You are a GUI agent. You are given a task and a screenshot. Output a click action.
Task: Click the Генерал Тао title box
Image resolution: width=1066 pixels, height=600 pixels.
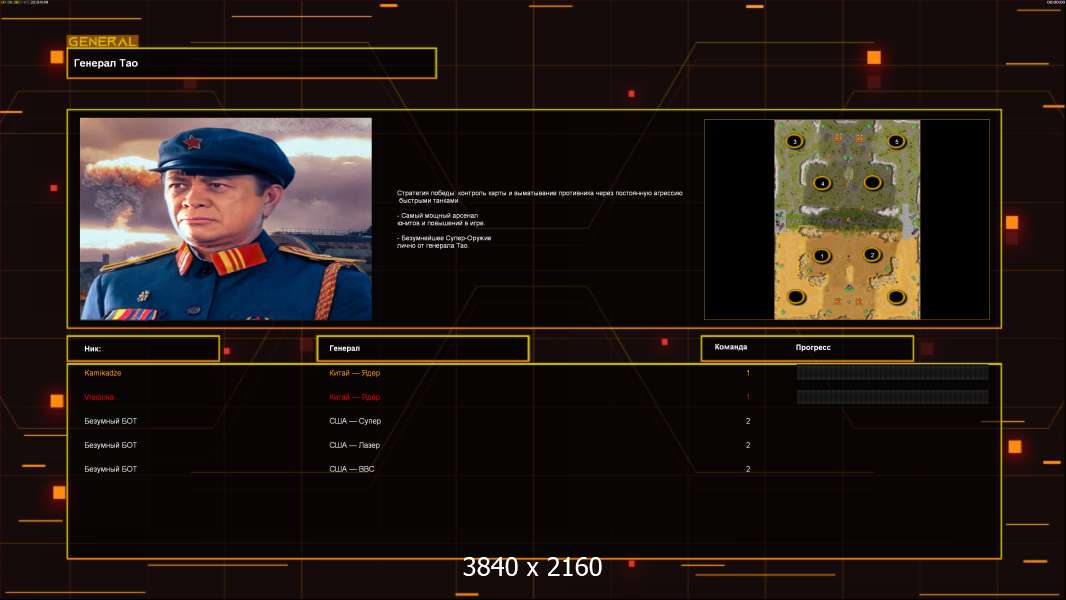click(x=252, y=63)
